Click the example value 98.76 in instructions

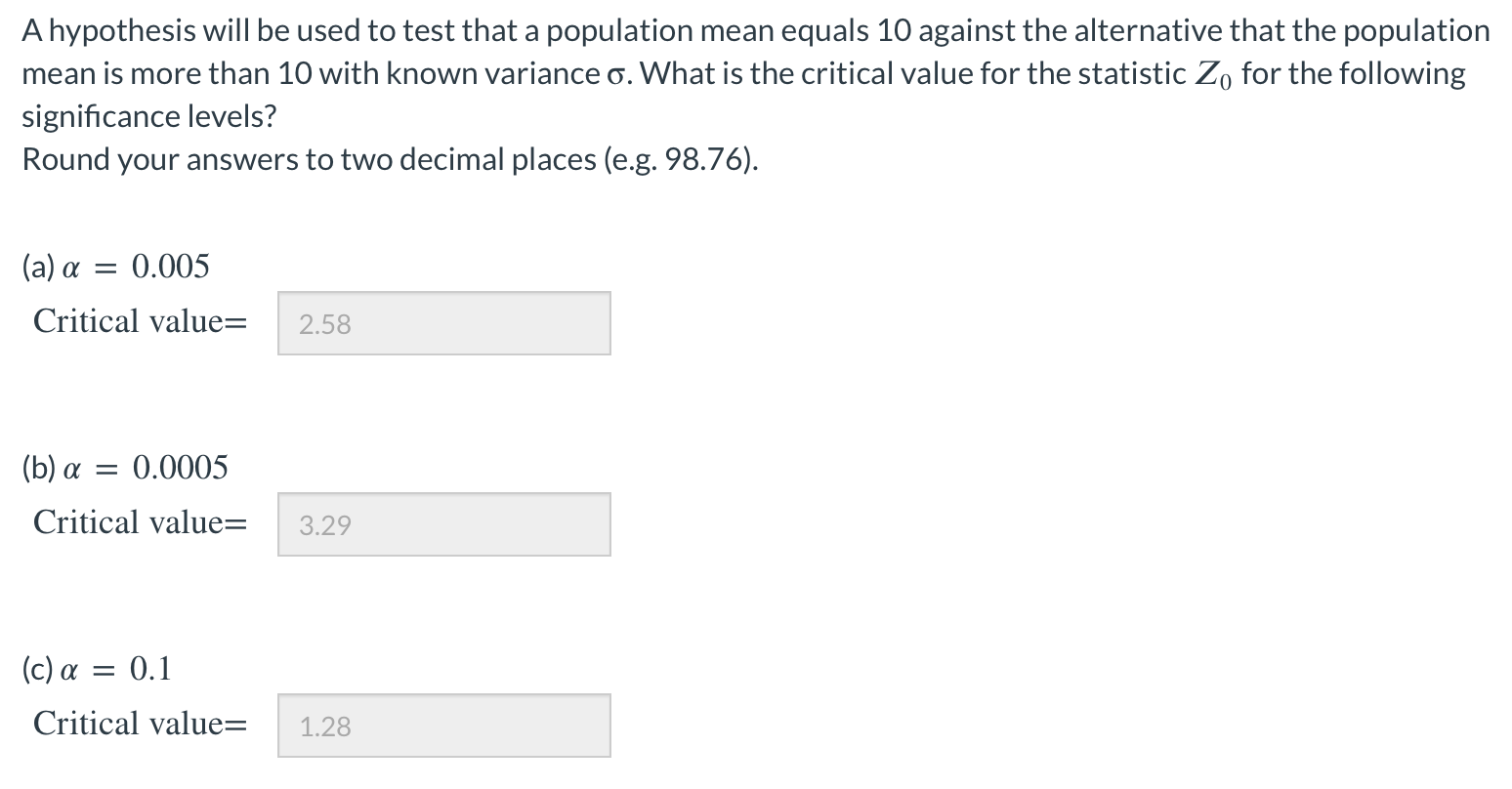pos(704,159)
